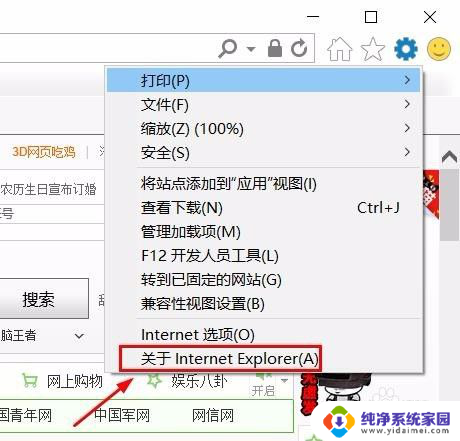Open the 中国军网 link
Viewport: 460px width, 441px height.
point(122,416)
